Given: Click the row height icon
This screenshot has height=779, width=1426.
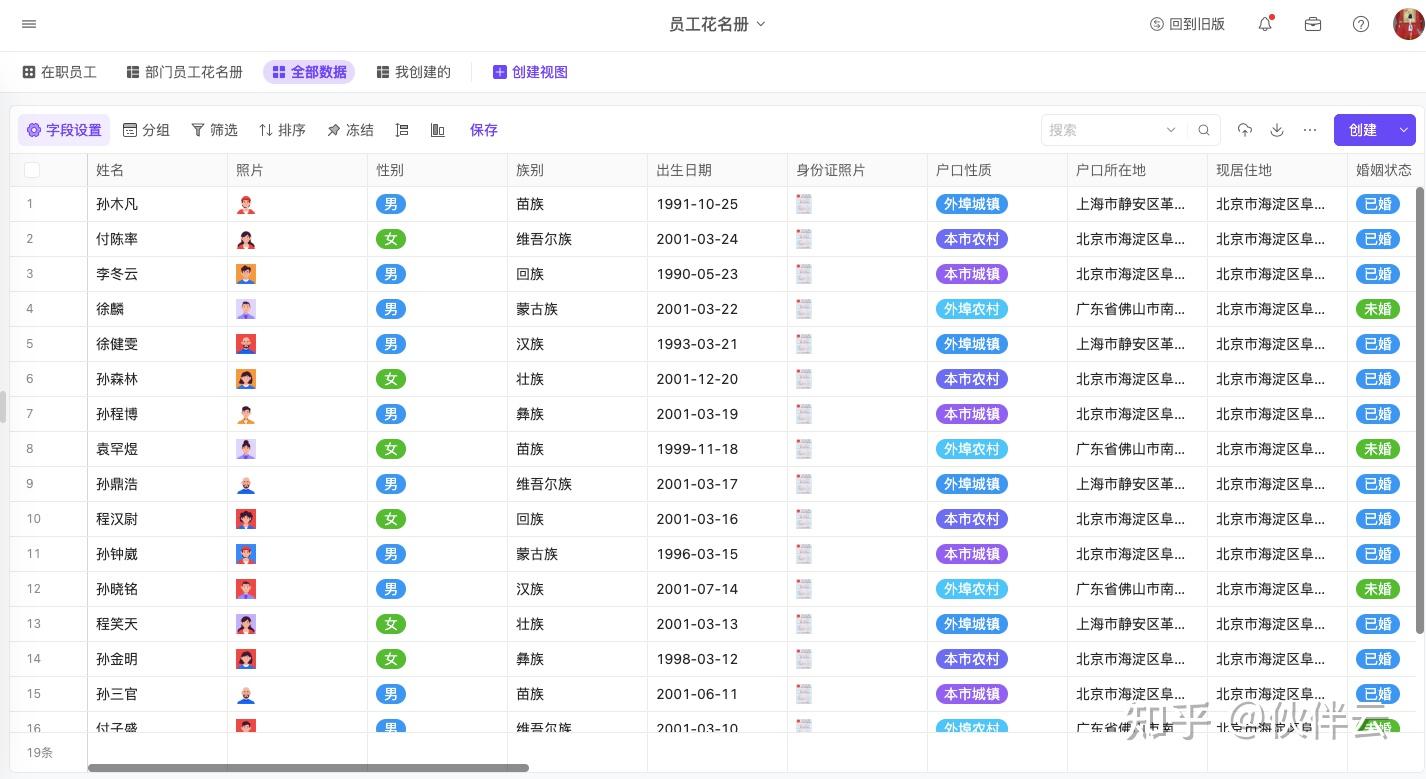Looking at the screenshot, I should (402, 130).
